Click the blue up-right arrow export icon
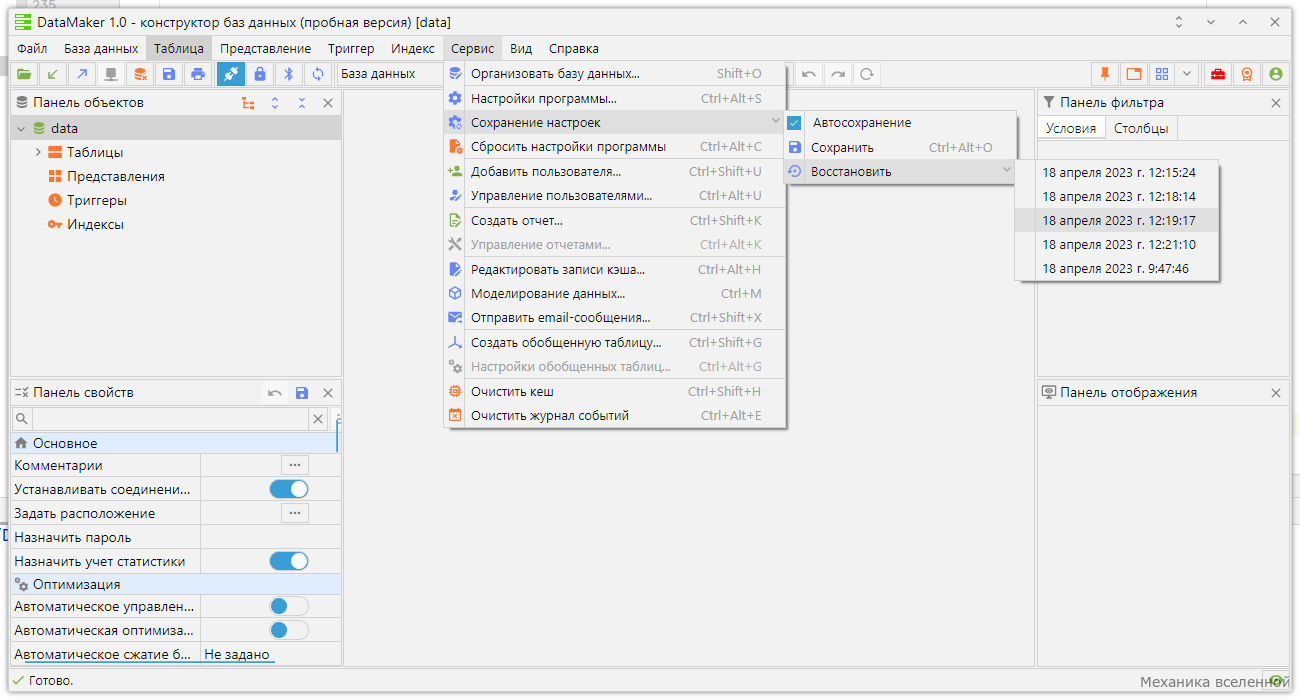 82,73
